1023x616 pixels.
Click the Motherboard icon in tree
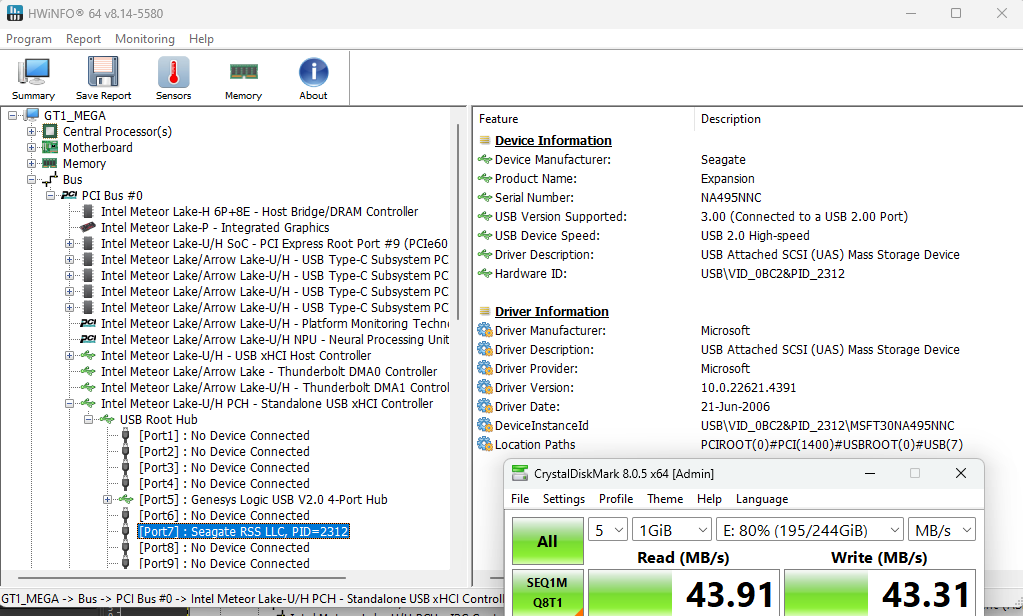[x=50, y=147]
